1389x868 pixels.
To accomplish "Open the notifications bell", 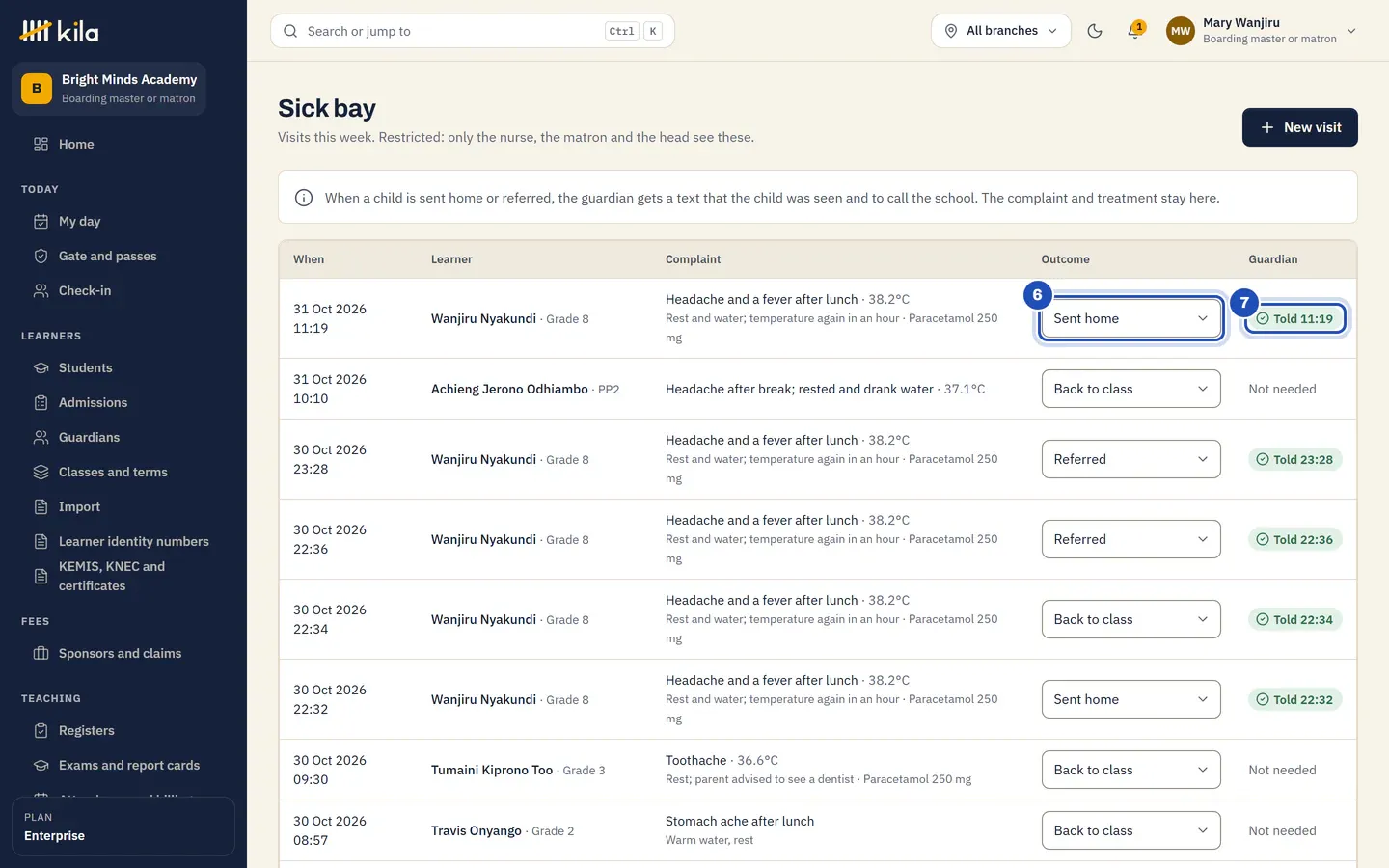I will click(x=1135, y=31).
